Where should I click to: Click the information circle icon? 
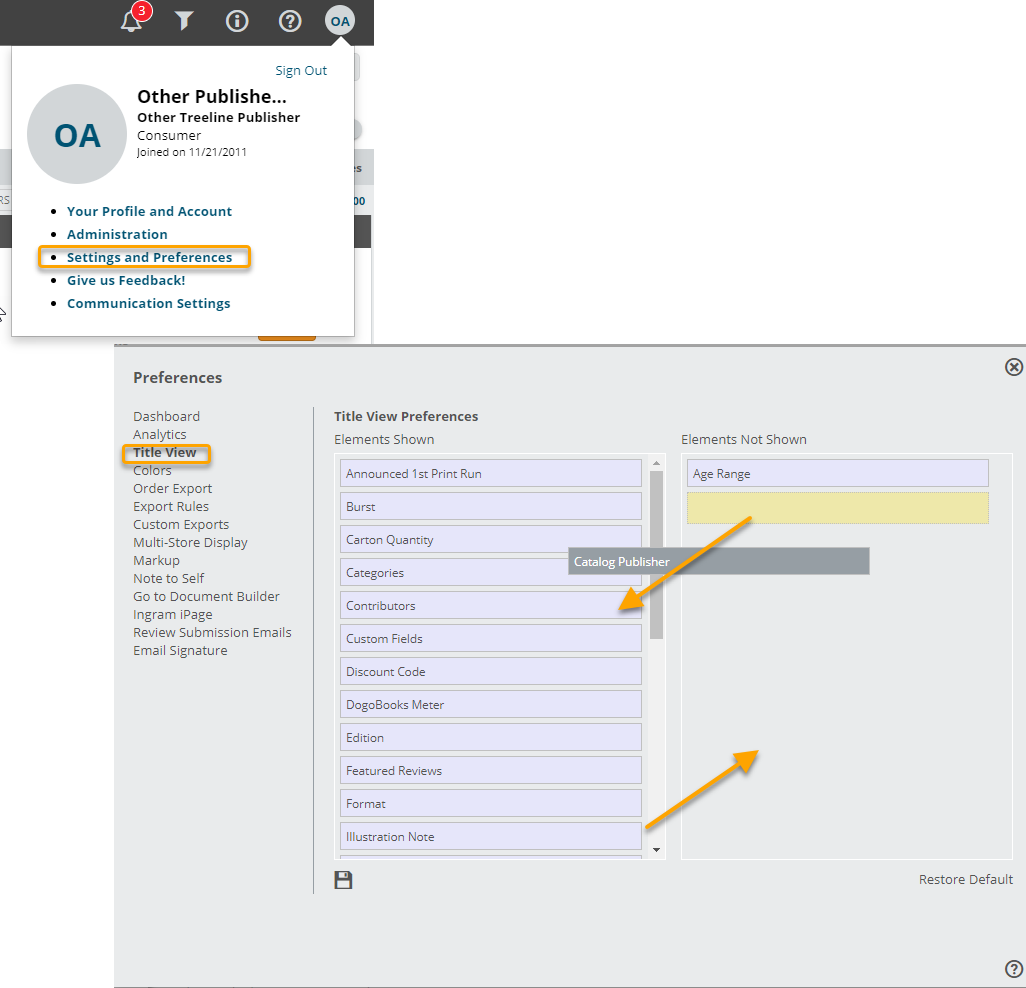pyautogui.click(x=237, y=21)
